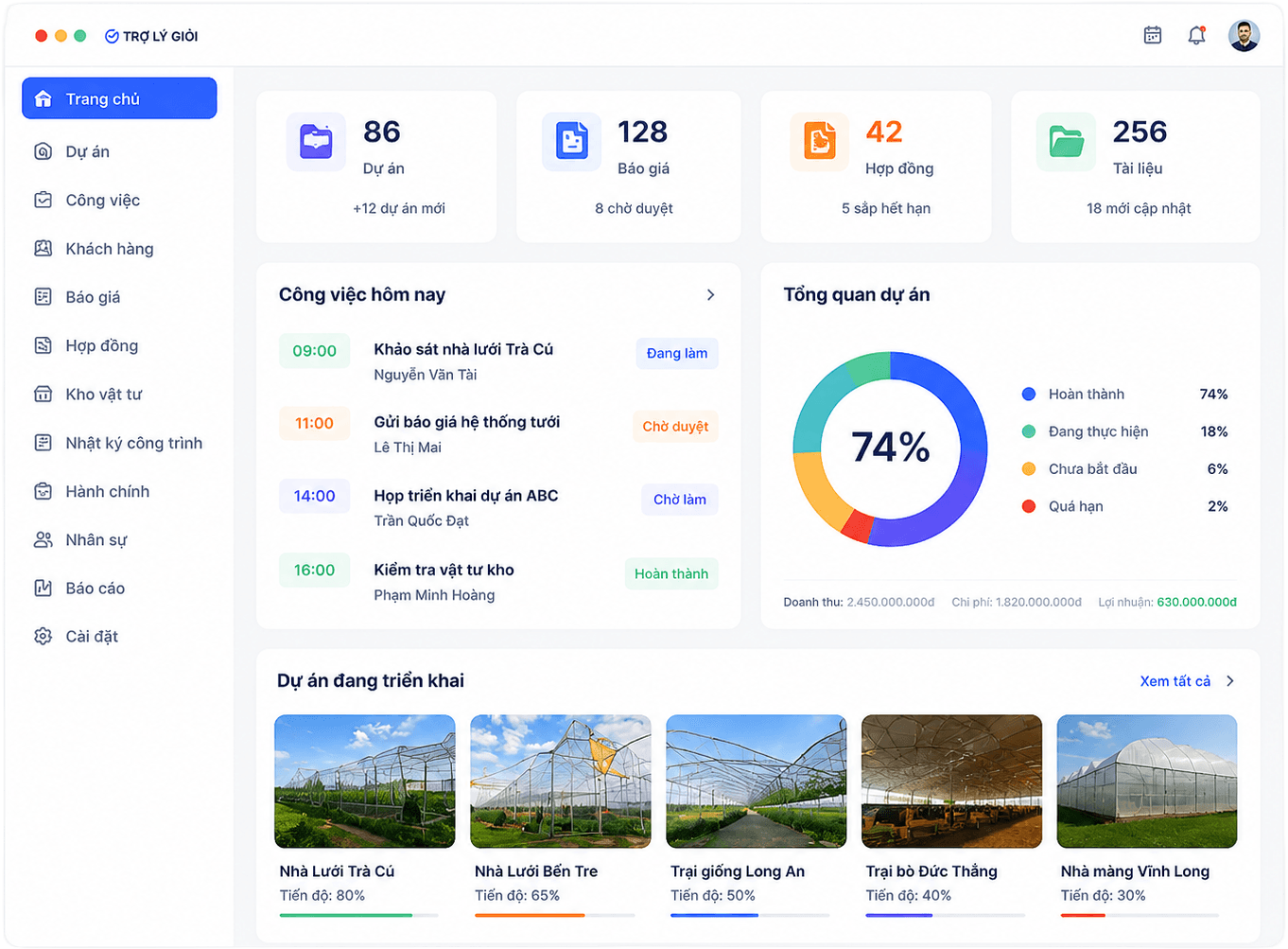
Task: Click the Chờ làm status badge
Action: click(680, 500)
